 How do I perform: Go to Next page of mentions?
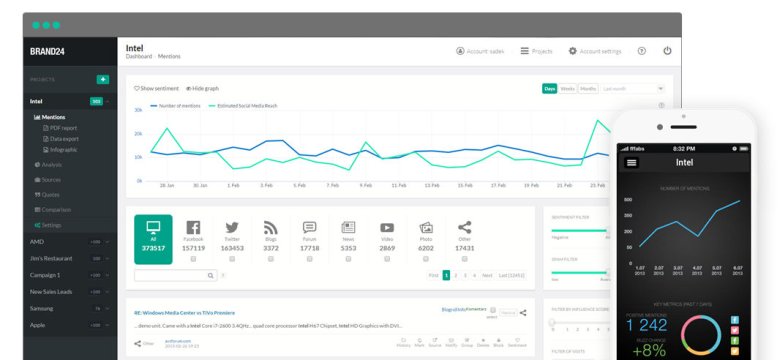(487, 275)
